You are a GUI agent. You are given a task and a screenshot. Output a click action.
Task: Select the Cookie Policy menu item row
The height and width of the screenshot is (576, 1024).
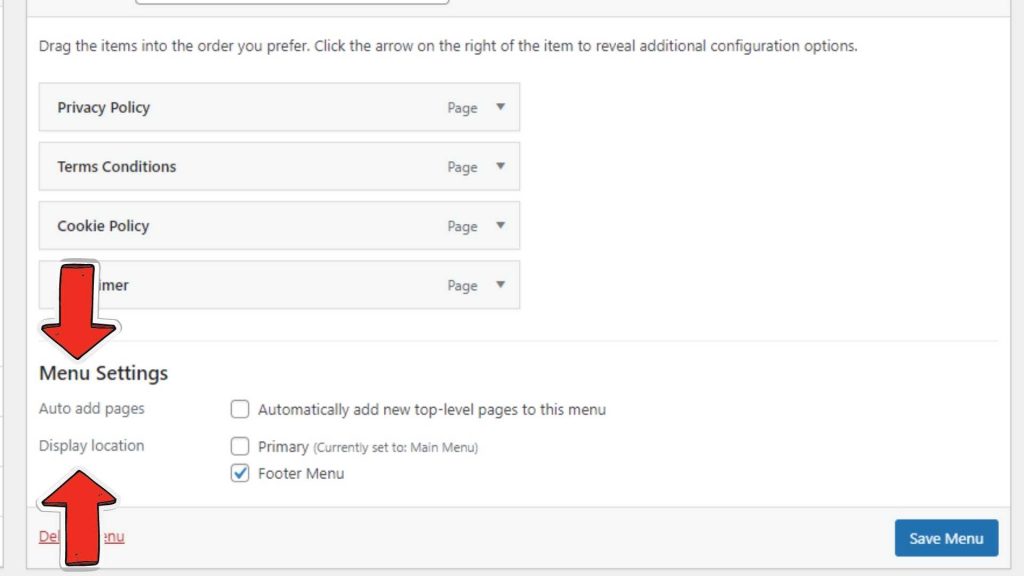pos(250,225)
